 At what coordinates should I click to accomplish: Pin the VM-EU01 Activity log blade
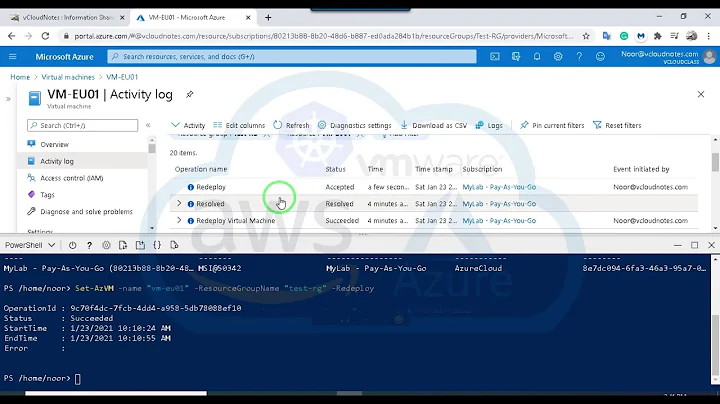pyautogui.click(x=189, y=94)
